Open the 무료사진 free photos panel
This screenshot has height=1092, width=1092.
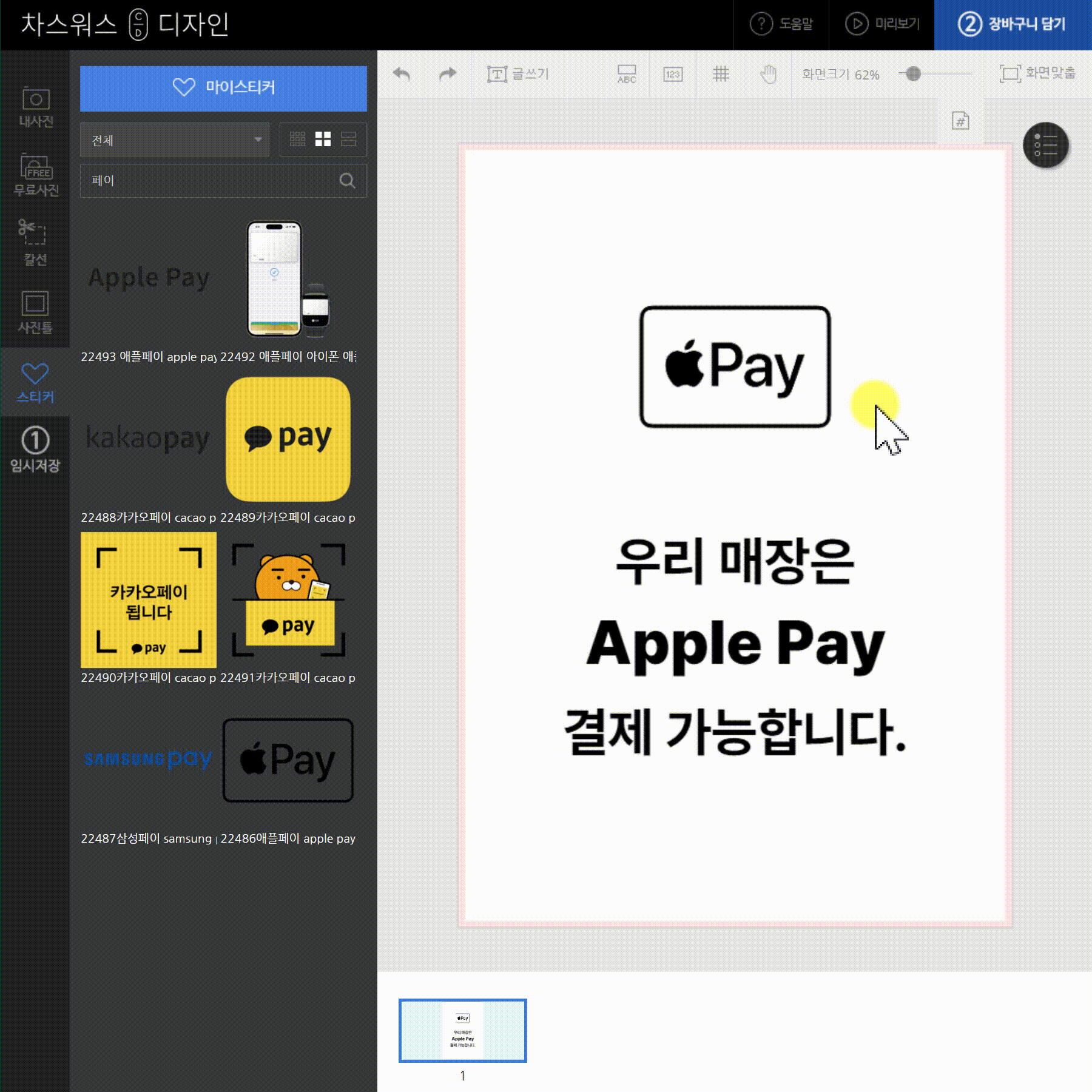click(x=35, y=175)
